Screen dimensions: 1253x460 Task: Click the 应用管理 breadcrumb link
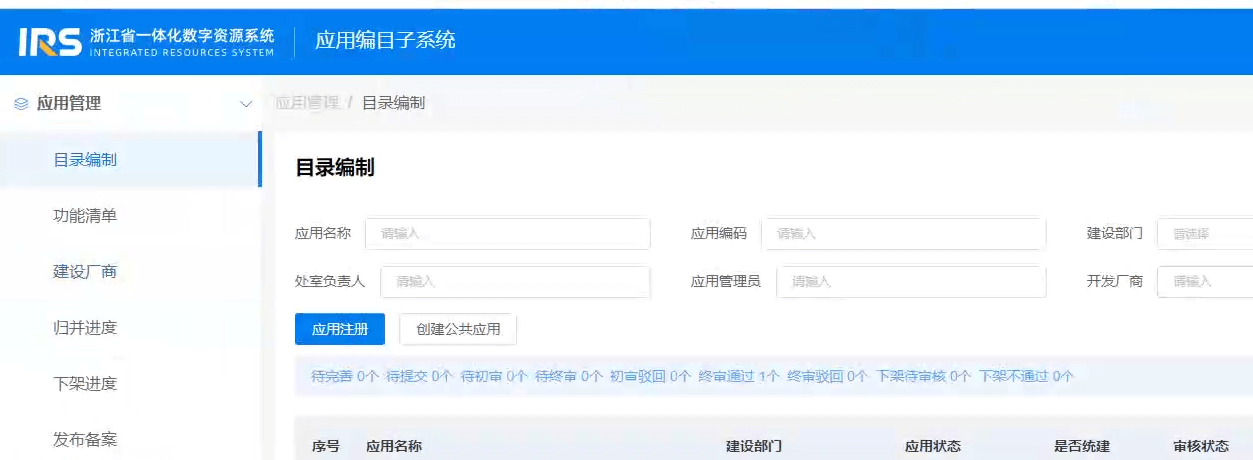point(306,103)
